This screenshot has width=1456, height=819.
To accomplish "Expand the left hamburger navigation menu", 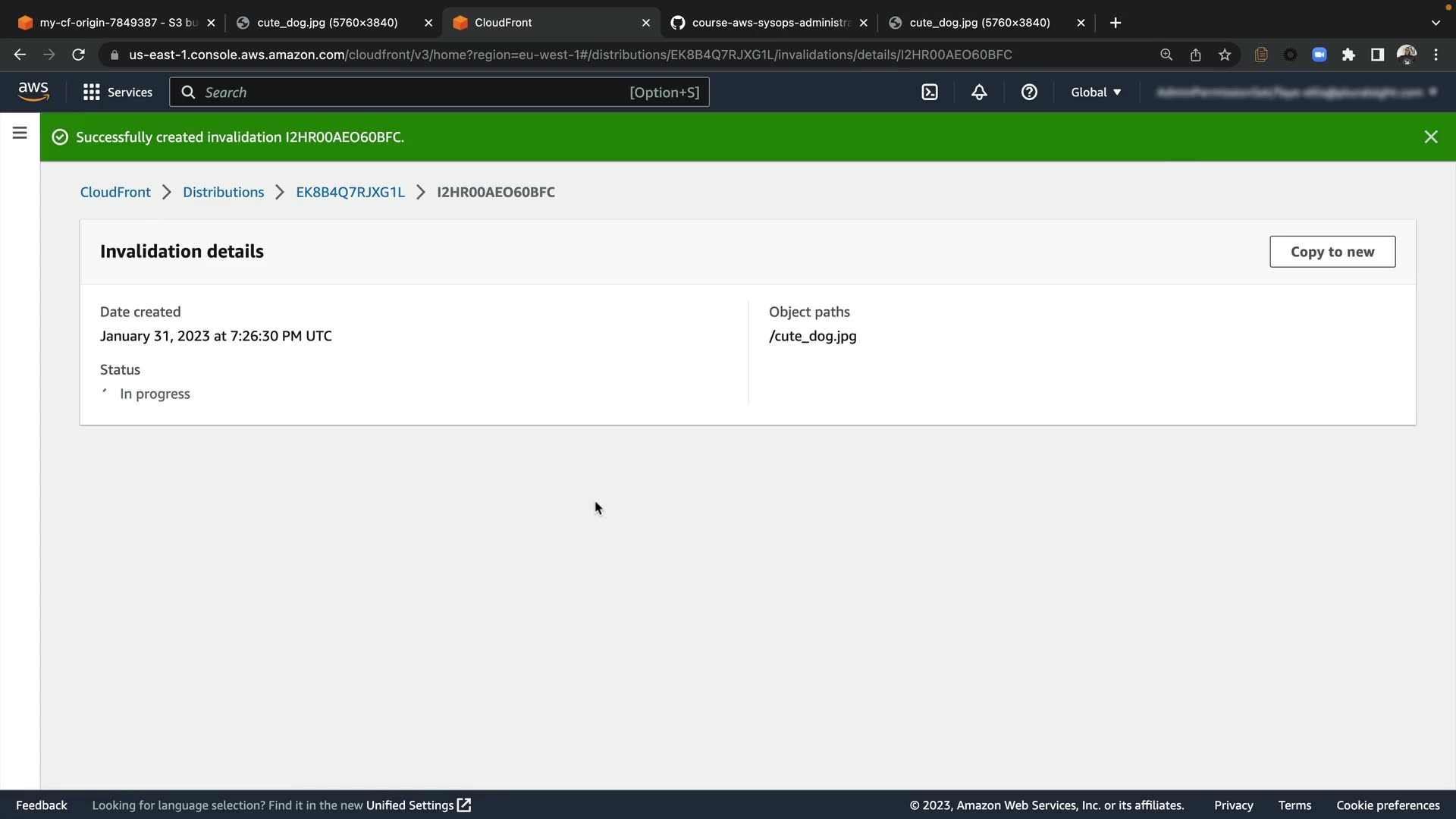I will point(20,133).
